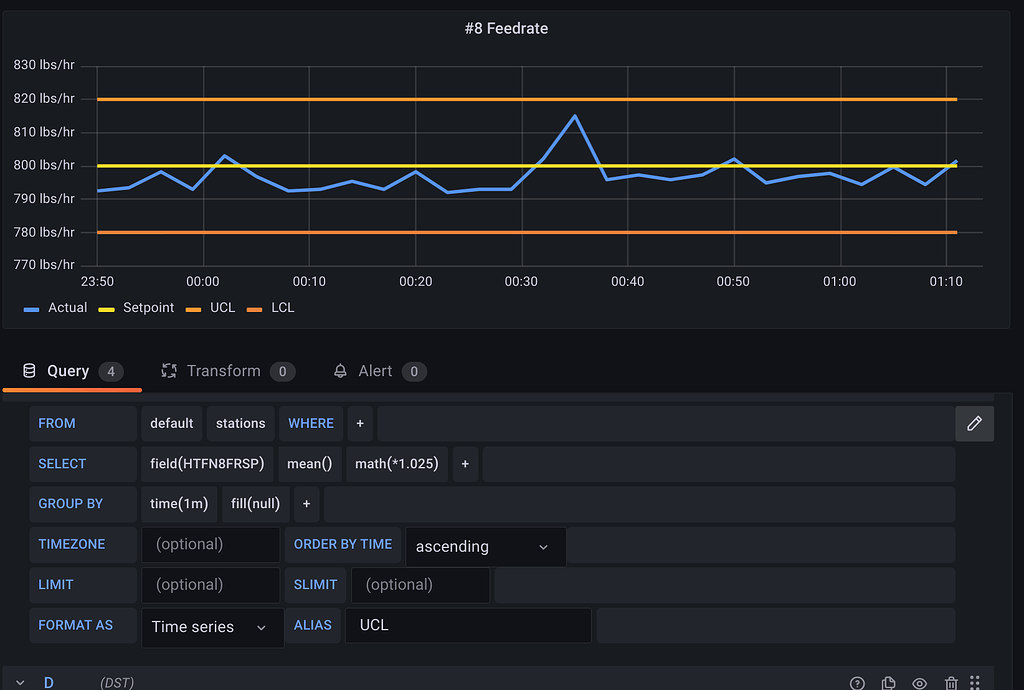Click the orange color bar next to UCL legend
This screenshot has height=690, width=1024.
click(x=193, y=307)
